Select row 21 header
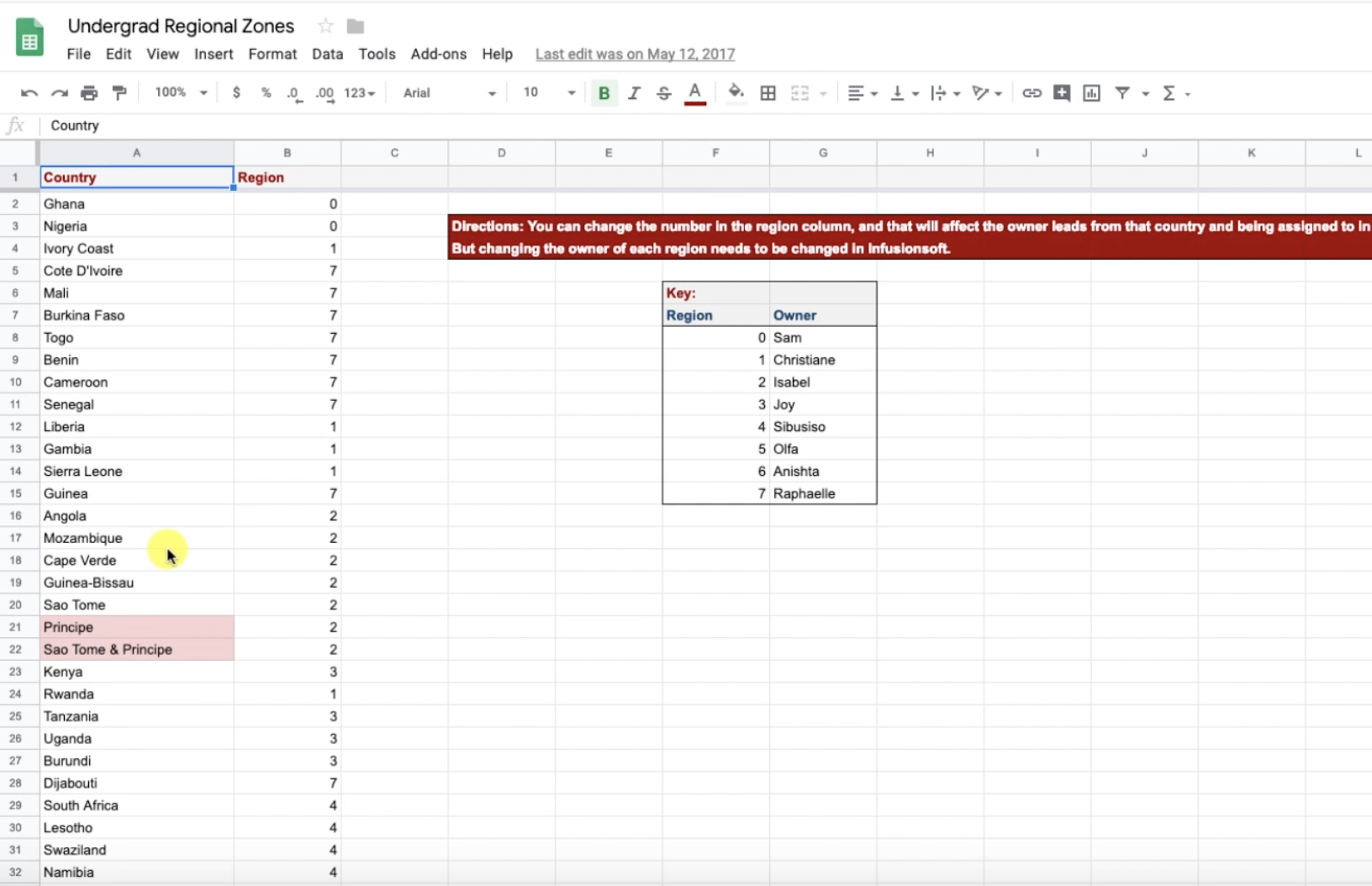The image size is (1372, 886). point(15,627)
